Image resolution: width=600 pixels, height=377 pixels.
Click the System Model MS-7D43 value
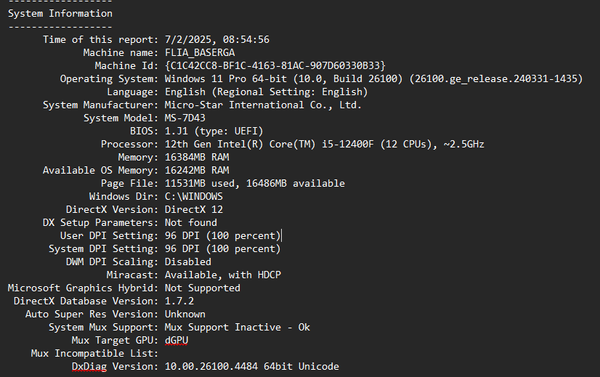point(185,118)
